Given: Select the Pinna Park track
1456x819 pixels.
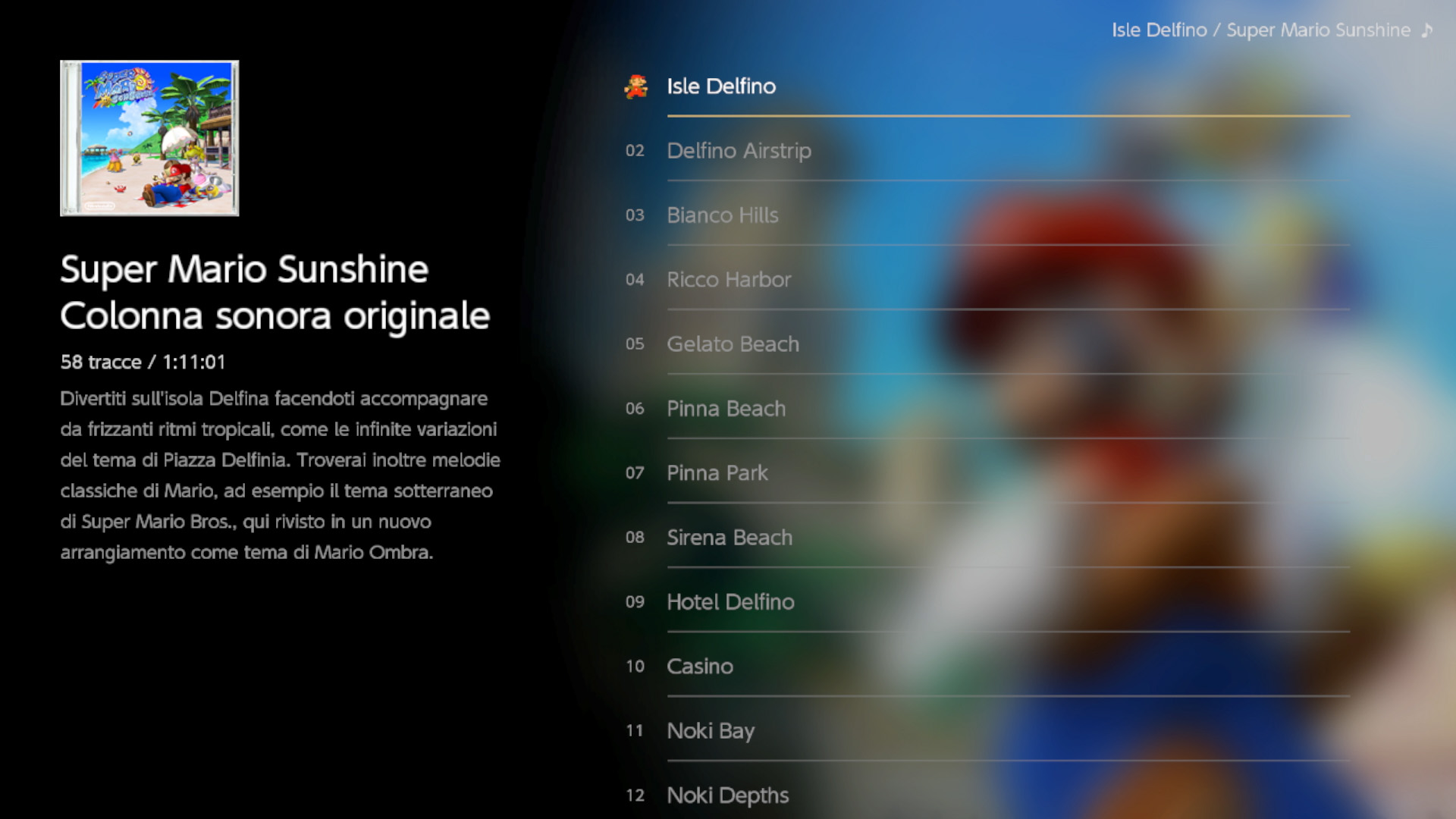Looking at the screenshot, I should 717,473.
